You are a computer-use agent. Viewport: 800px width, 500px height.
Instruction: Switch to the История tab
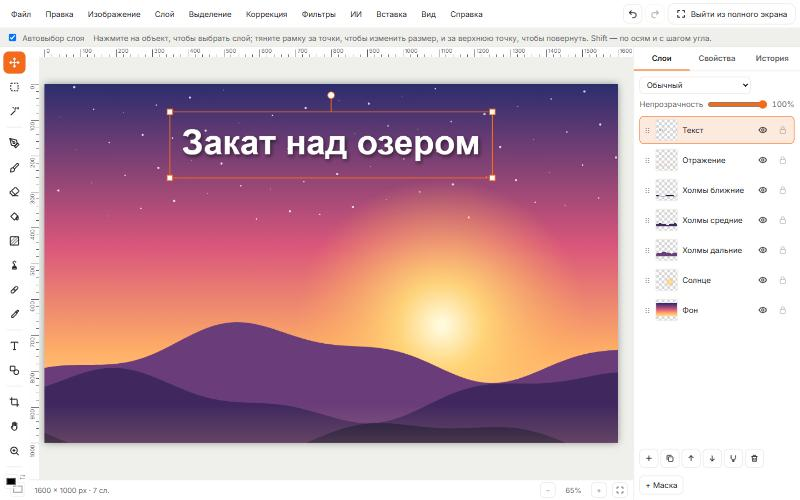tap(771, 58)
